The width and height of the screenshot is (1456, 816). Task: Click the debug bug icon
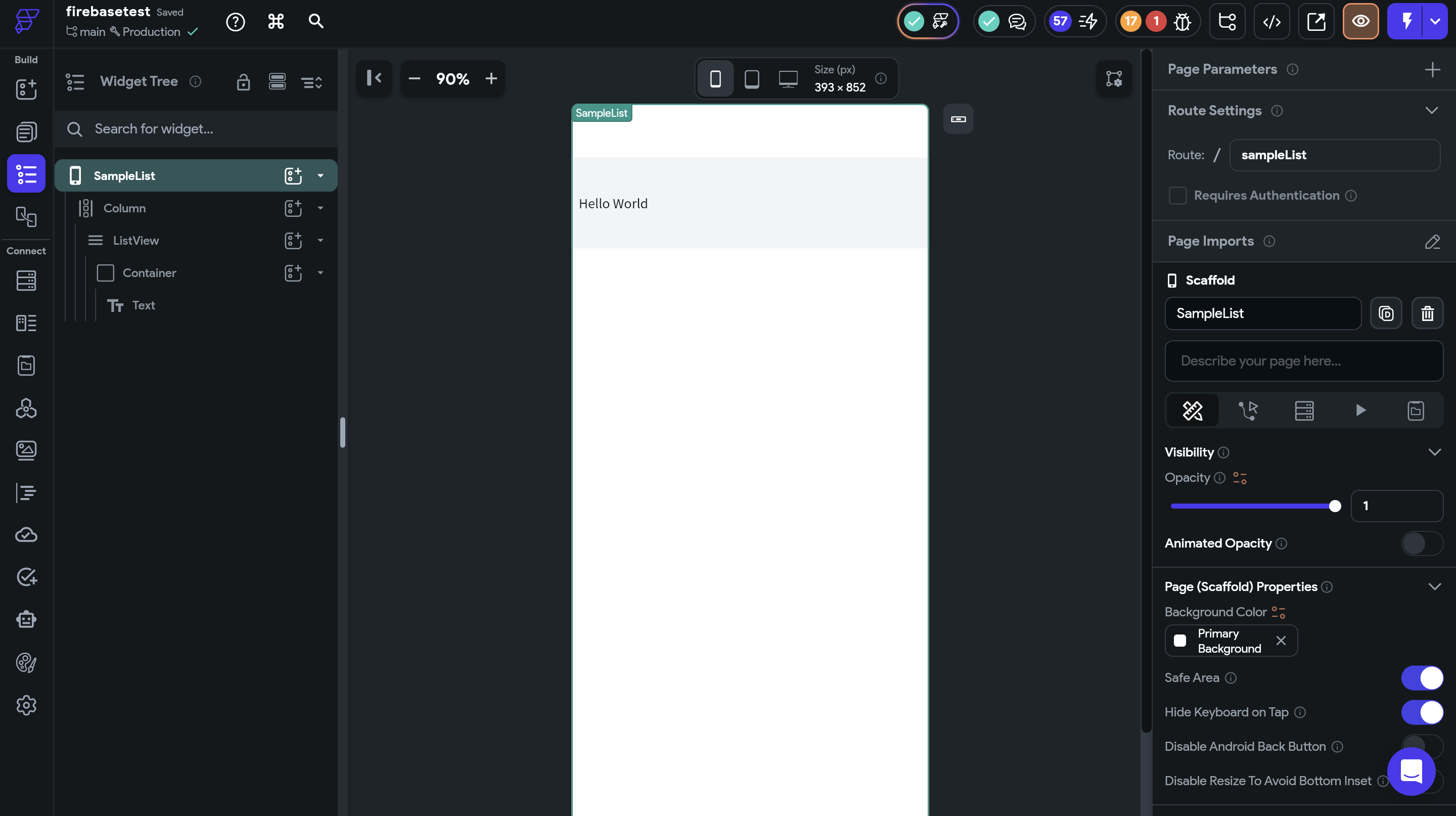1182,21
